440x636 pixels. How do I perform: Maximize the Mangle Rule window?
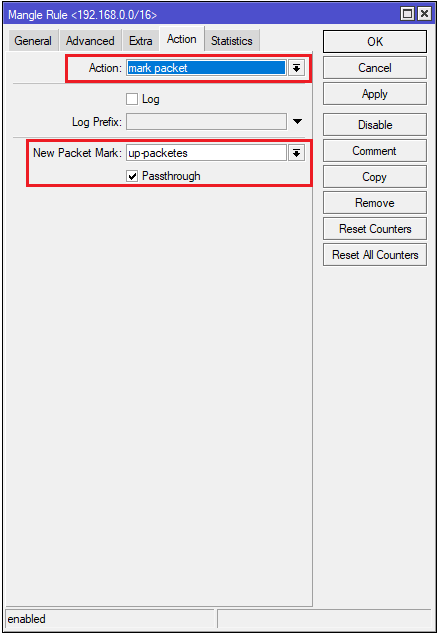click(x=407, y=14)
